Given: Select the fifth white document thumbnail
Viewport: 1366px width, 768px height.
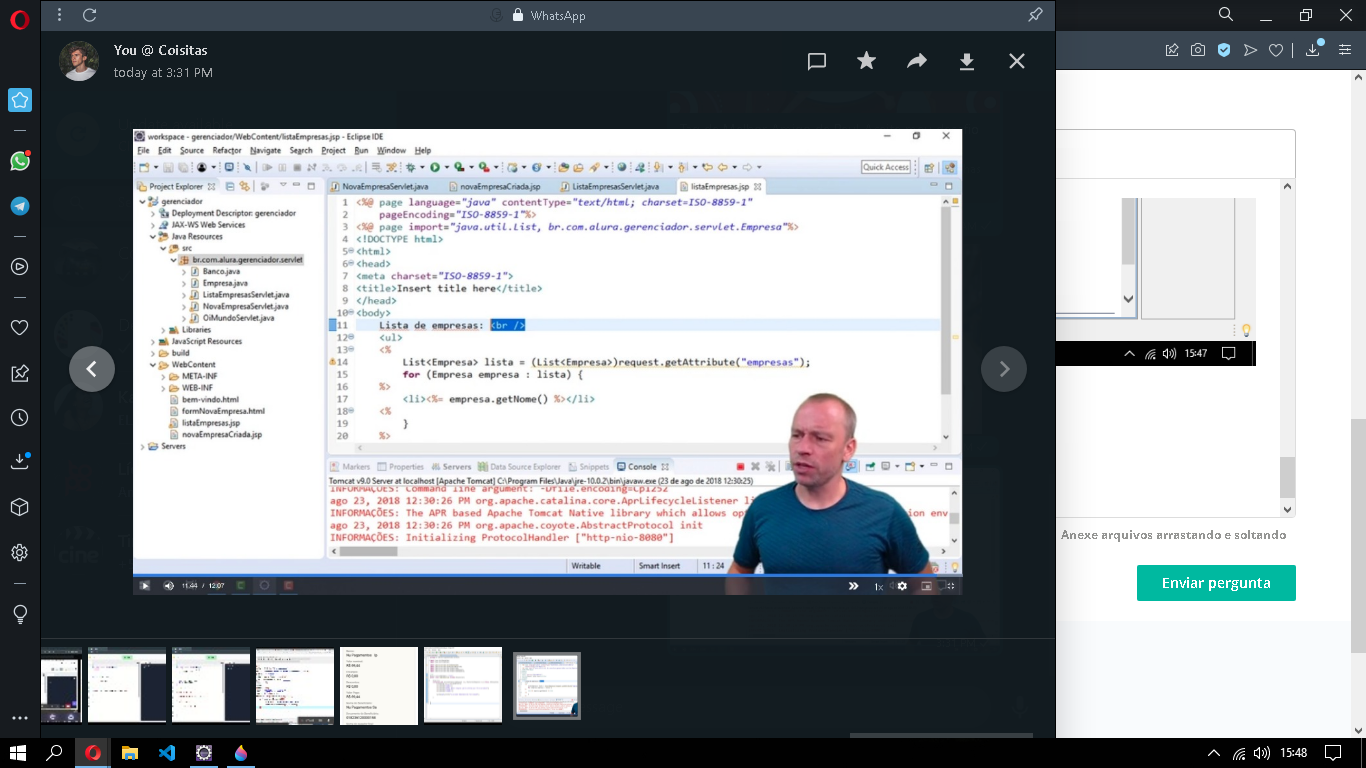Looking at the screenshot, I should click(x=379, y=685).
